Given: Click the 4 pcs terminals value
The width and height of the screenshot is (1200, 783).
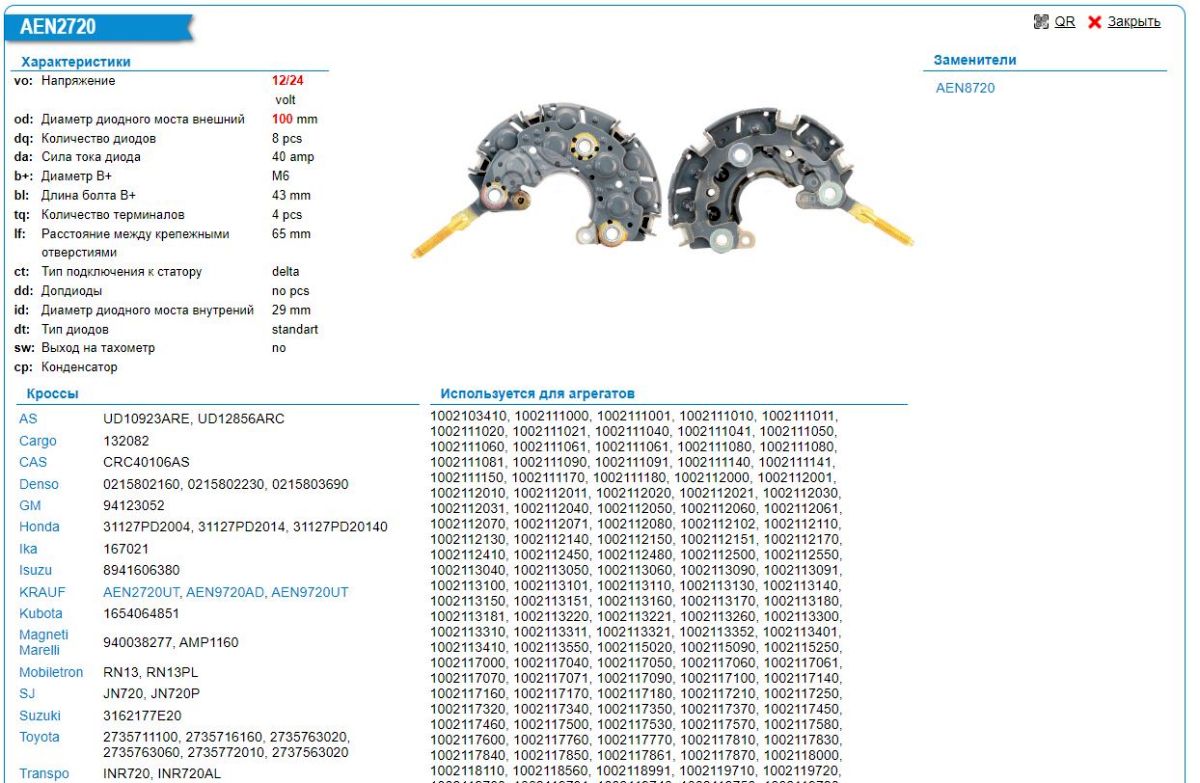Looking at the screenshot, I should tap(287, 215).
